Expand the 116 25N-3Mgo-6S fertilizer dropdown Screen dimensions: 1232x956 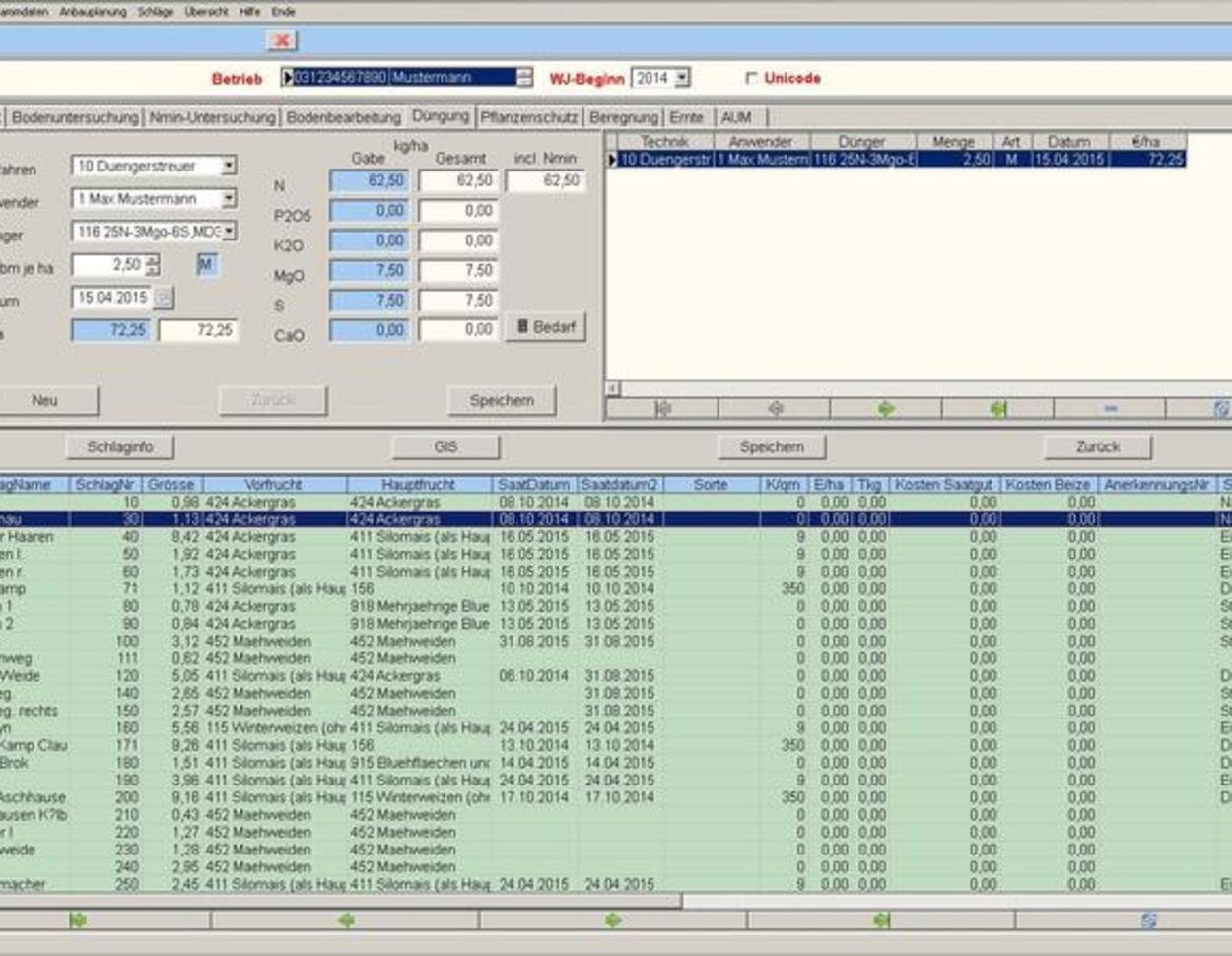(x=229, y=232)
